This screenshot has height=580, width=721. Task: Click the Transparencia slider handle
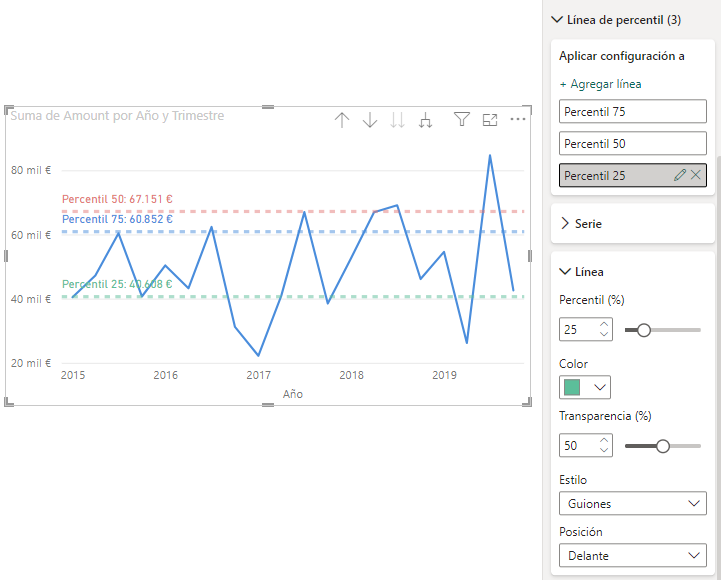(662, 446)
